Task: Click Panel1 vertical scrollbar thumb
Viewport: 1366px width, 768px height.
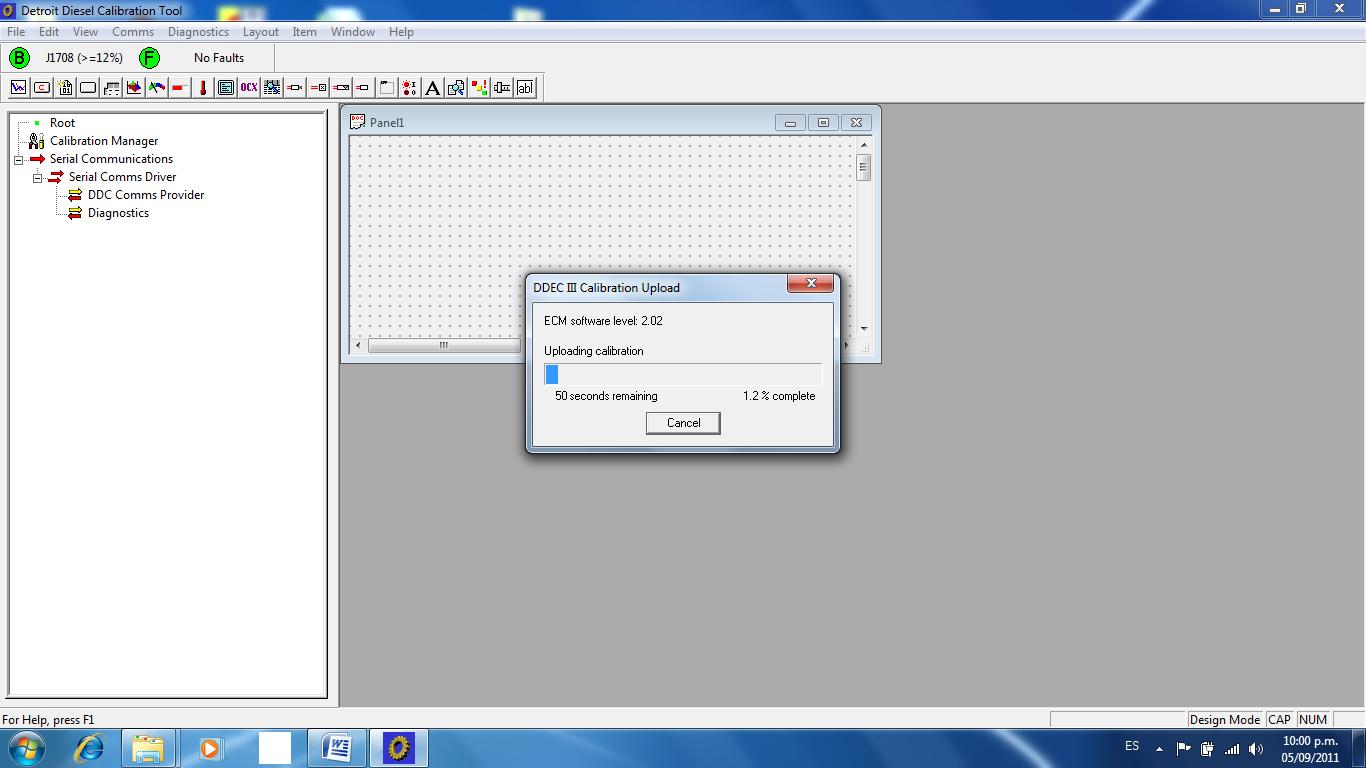Action: coord(864,167)
